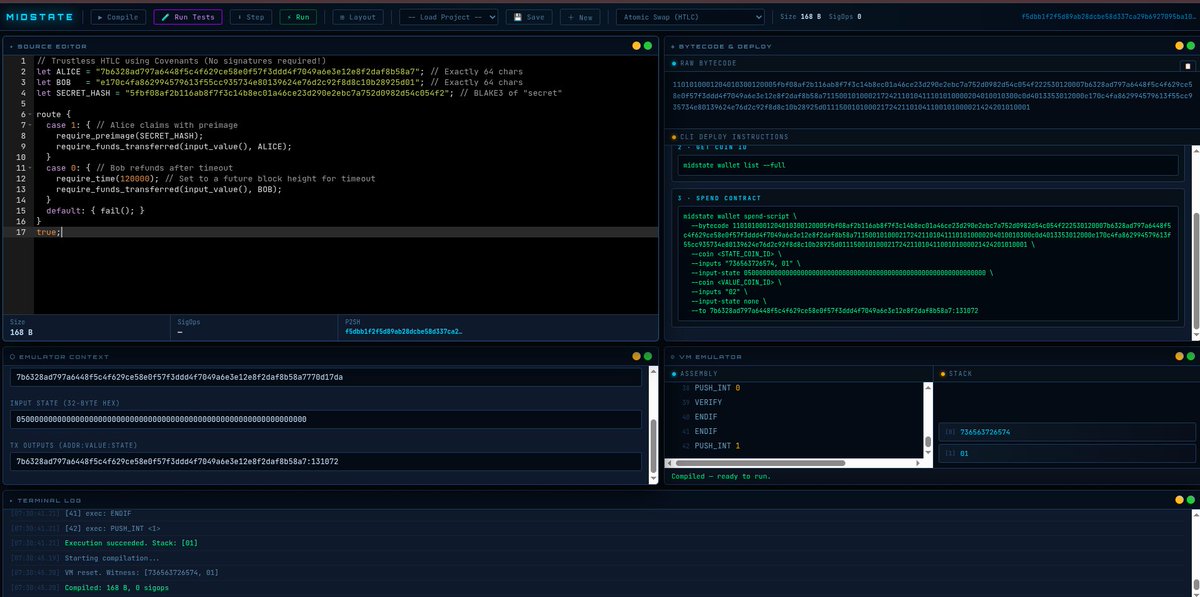The height and width of the screenshot is (597, 1200).
Task: Click the Layout button
Action: [x=359, y=17]
